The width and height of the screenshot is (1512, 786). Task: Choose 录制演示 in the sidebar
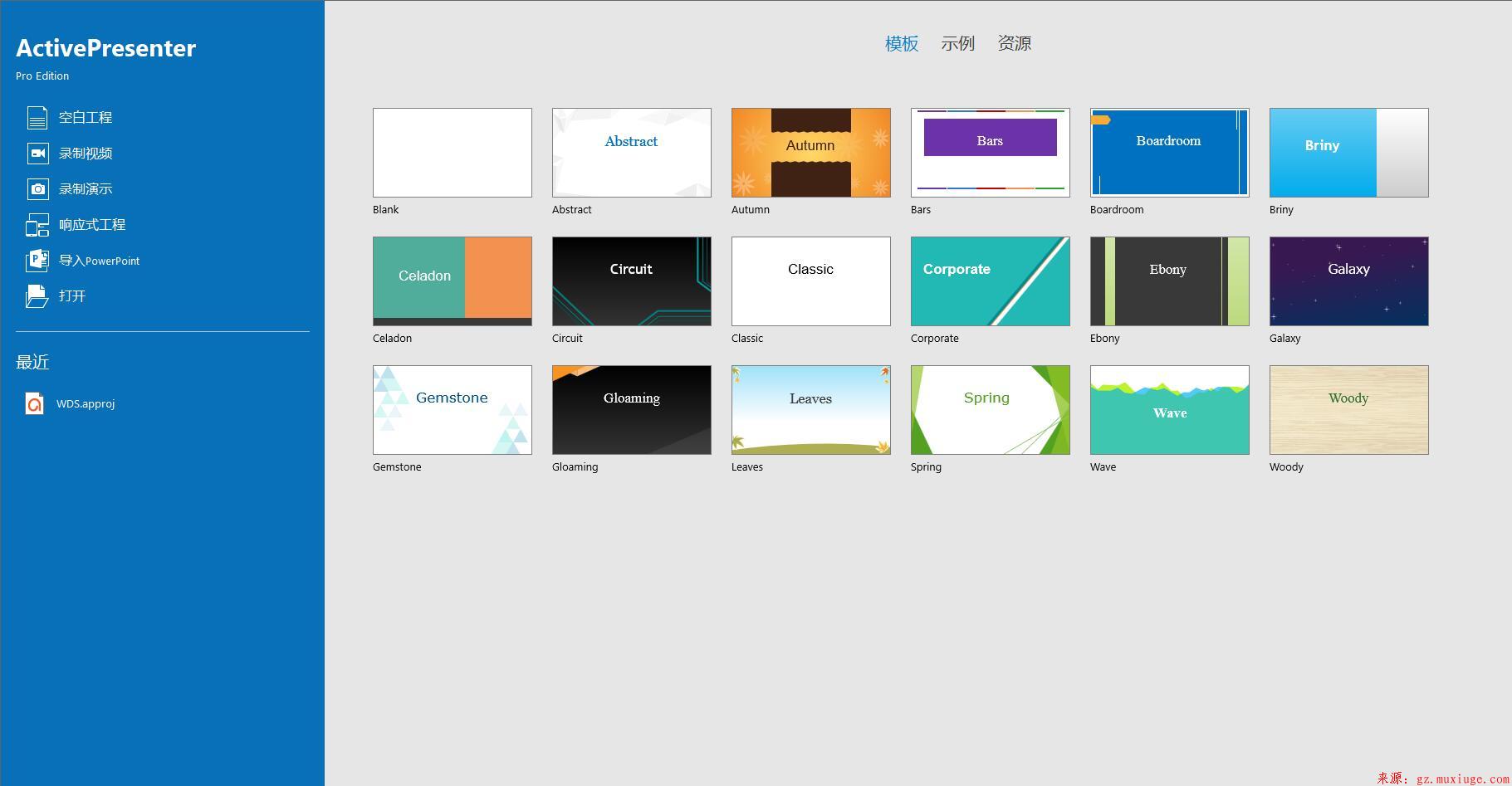86,189
